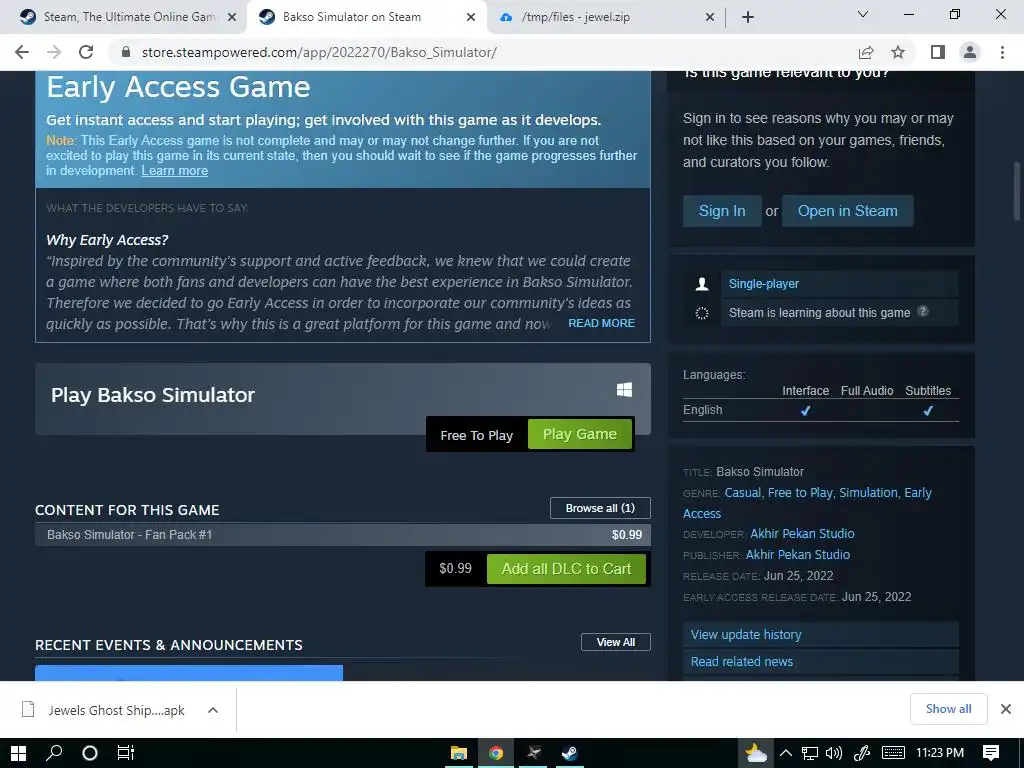This screenshot has height=768, width=1024.
Task: Click the Sign In button
Action: click(x=722, y=211)
